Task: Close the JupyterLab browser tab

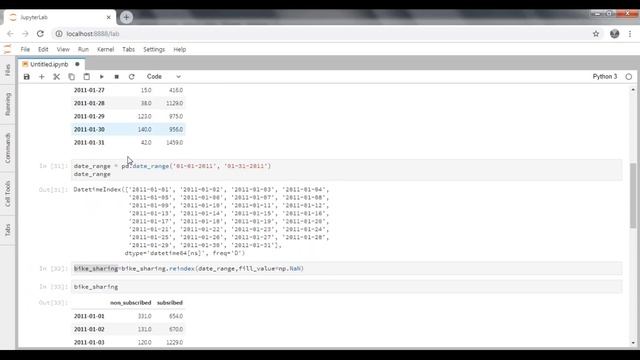Action: 109,17
